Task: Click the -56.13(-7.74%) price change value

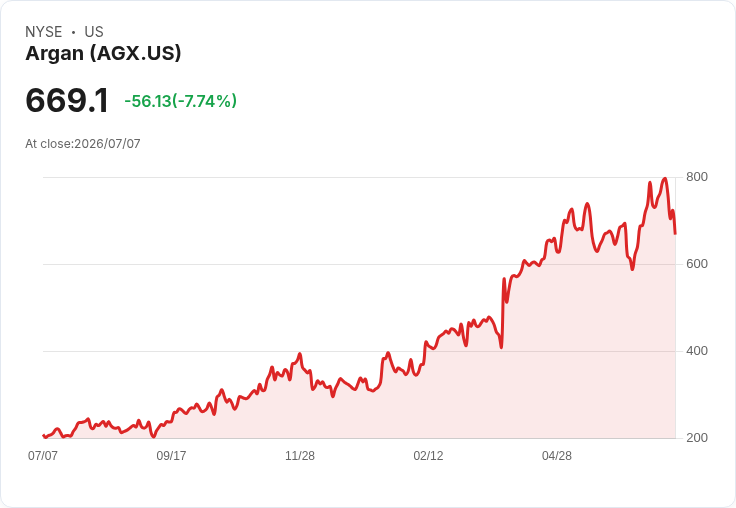Action: point(181,101)
